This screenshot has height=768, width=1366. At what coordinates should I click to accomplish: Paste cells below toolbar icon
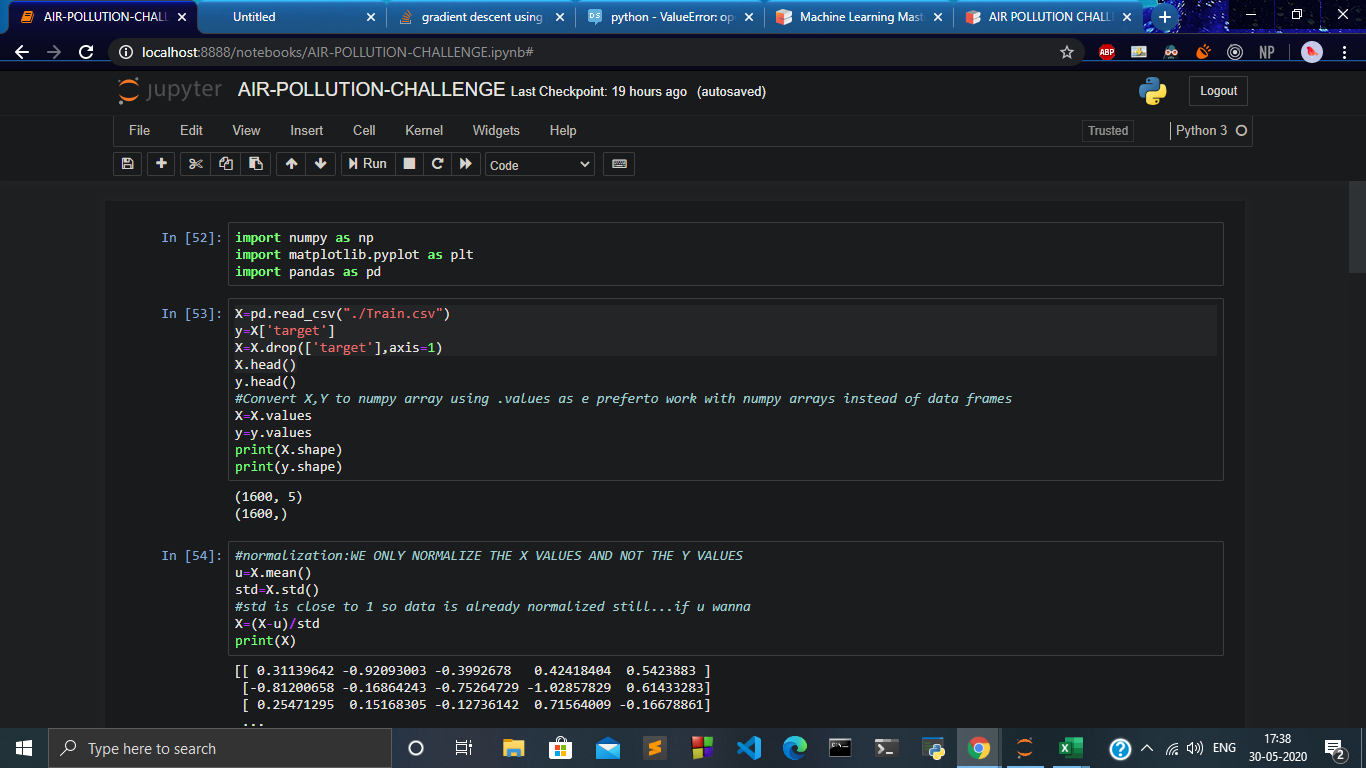click(256, 164)
